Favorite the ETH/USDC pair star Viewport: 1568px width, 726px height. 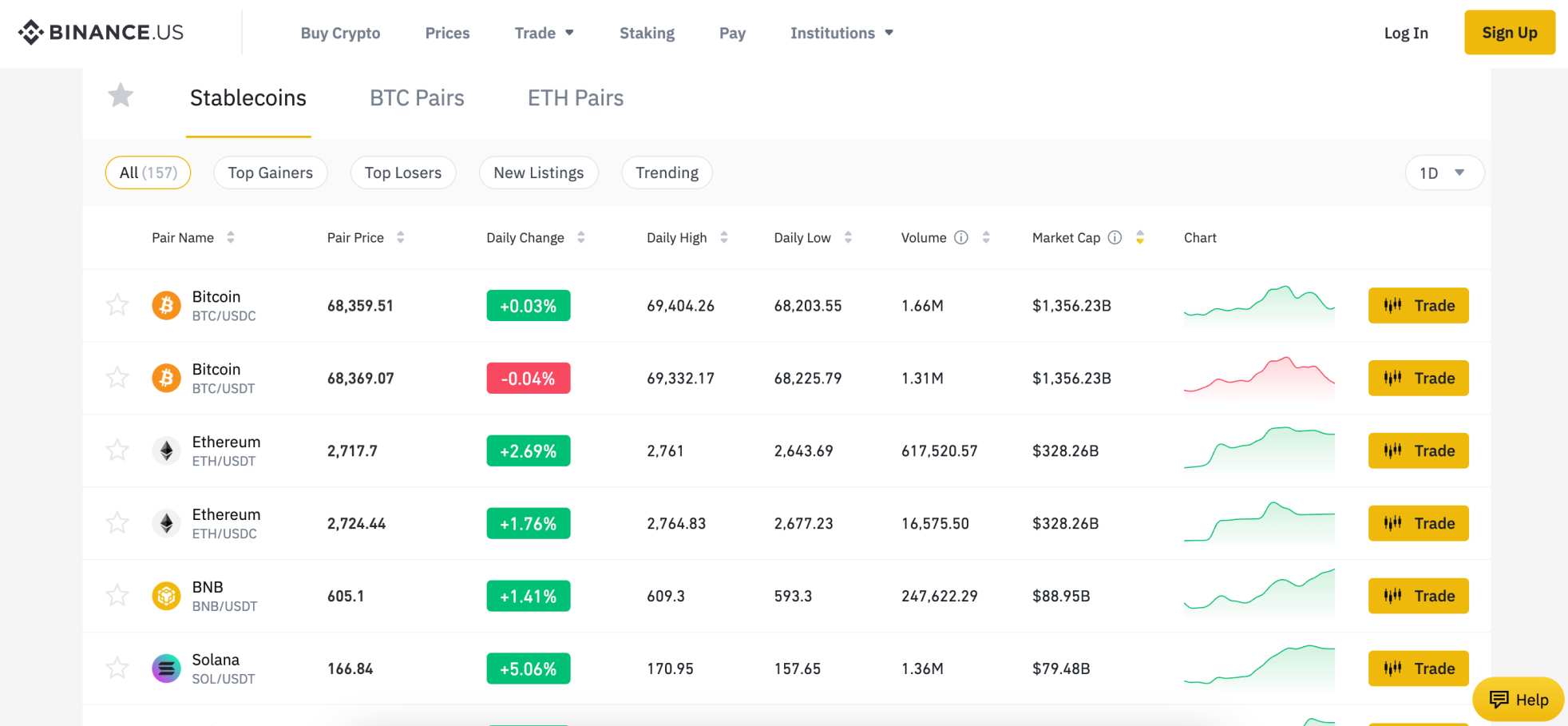117,522
